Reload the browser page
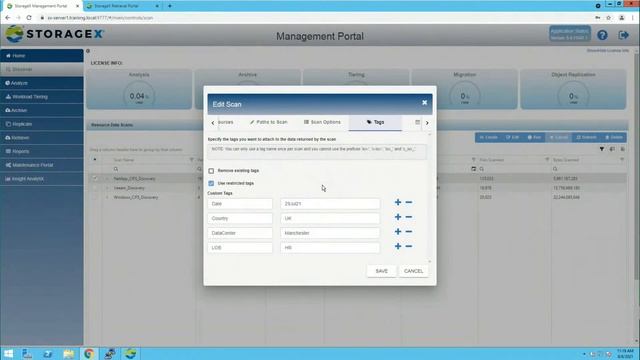Image resolution: width=640 pixels, height=360 pixels. click(29, 18)
